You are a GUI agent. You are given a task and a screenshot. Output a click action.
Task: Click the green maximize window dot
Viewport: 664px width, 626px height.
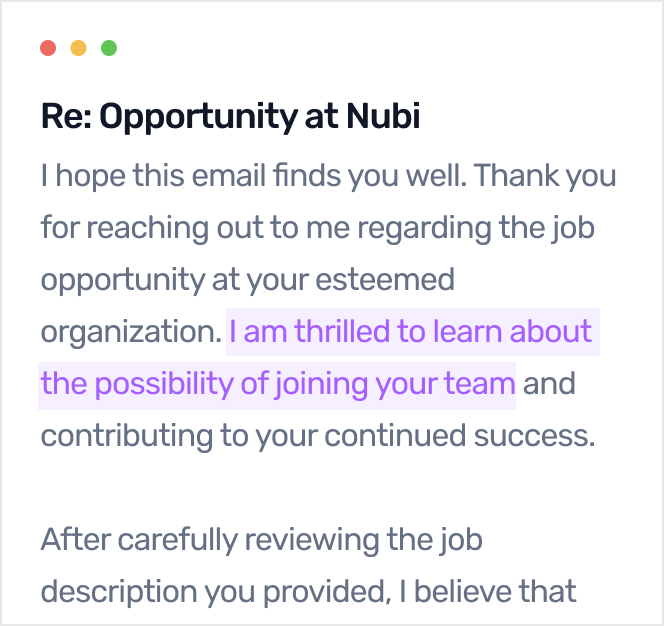(x=109, y=48)
